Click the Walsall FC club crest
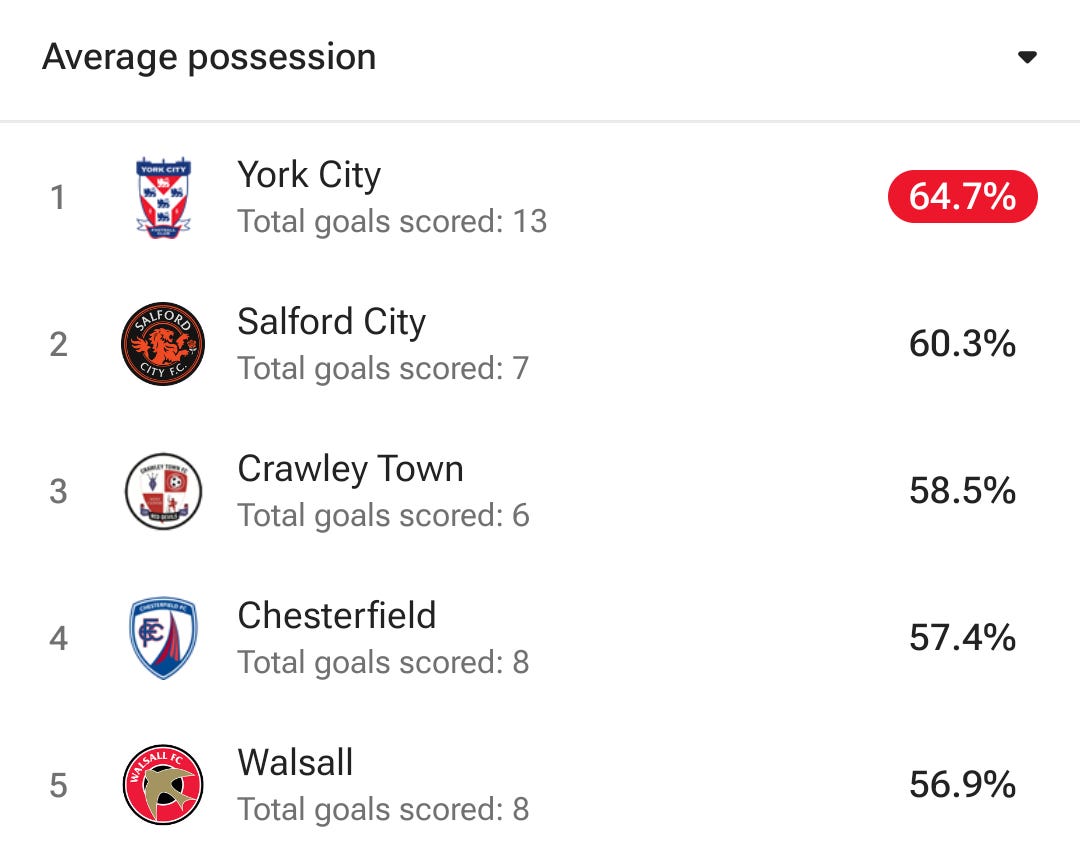Viewport: 1080px width, 854px height. [163, 784]
